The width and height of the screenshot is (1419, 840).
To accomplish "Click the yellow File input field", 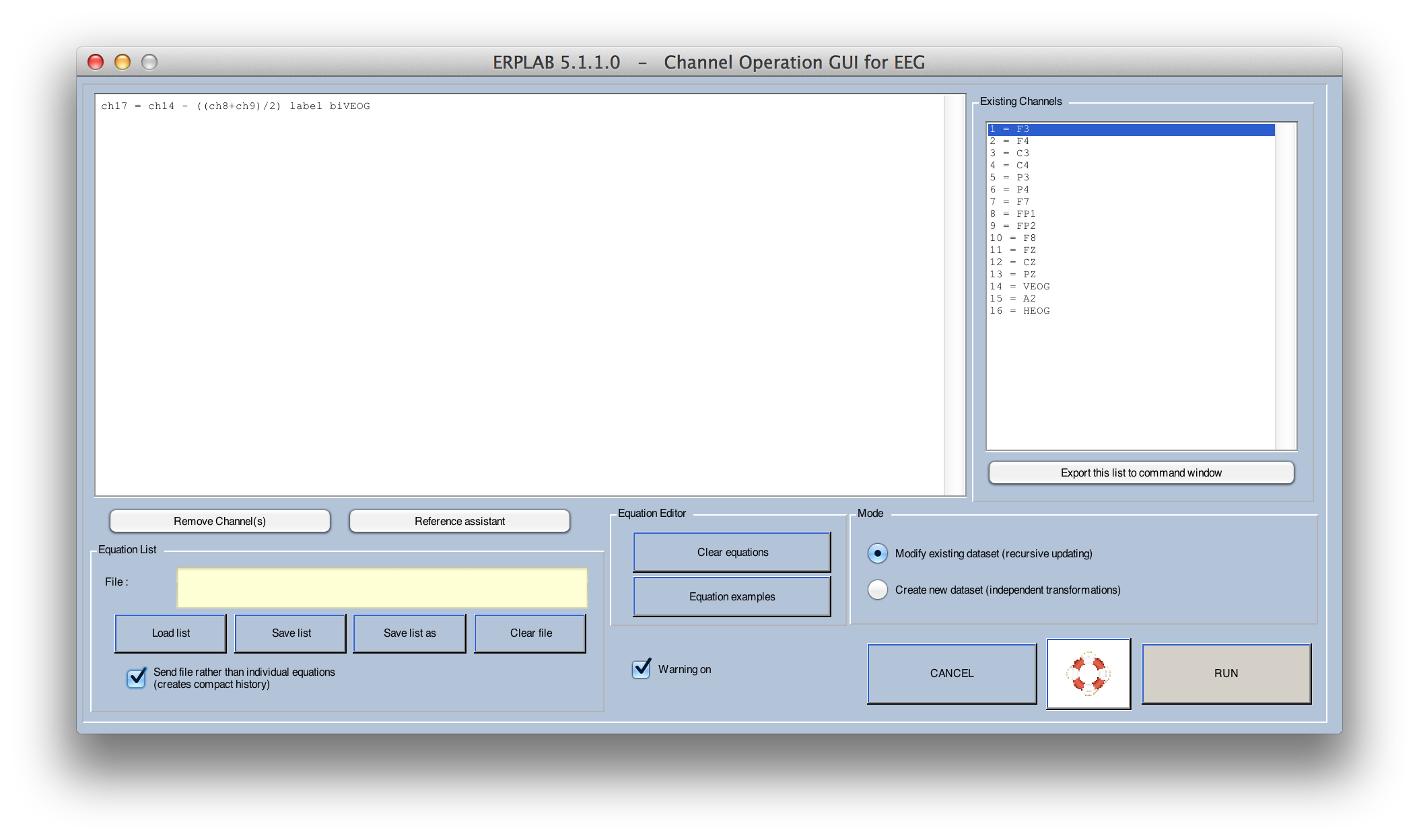I will click(382, 588).
